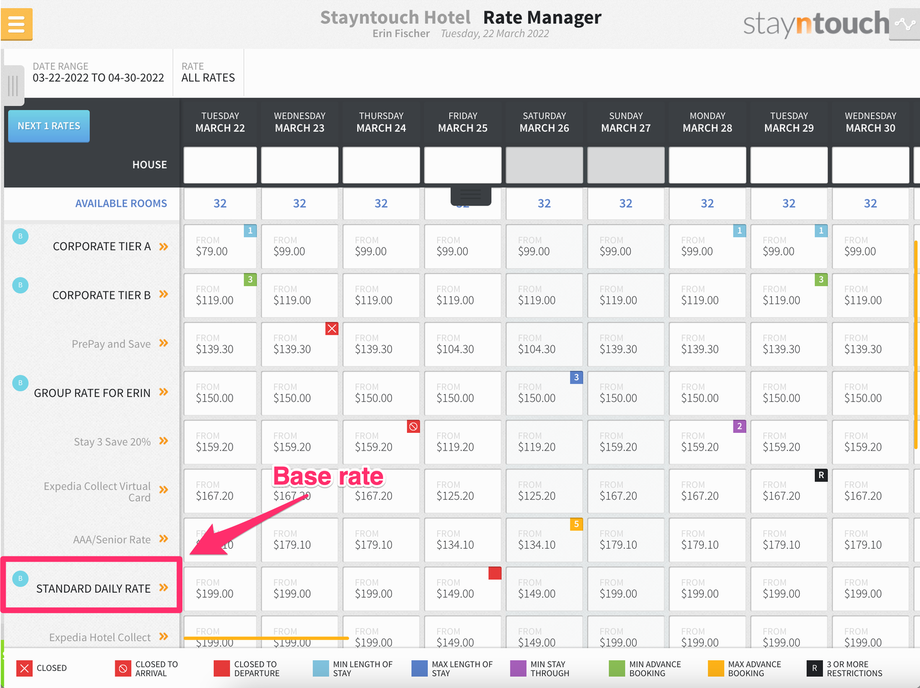The width and height of the screenshot is (920, 688).
Task: Click the Max Advance Booking legend swatch
Action: click(x=716, y=669)
